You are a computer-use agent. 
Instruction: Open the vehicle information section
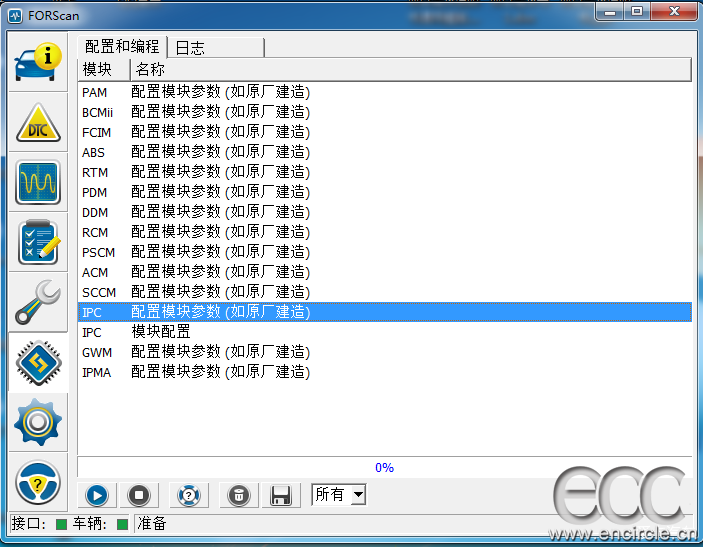point(38,62)
